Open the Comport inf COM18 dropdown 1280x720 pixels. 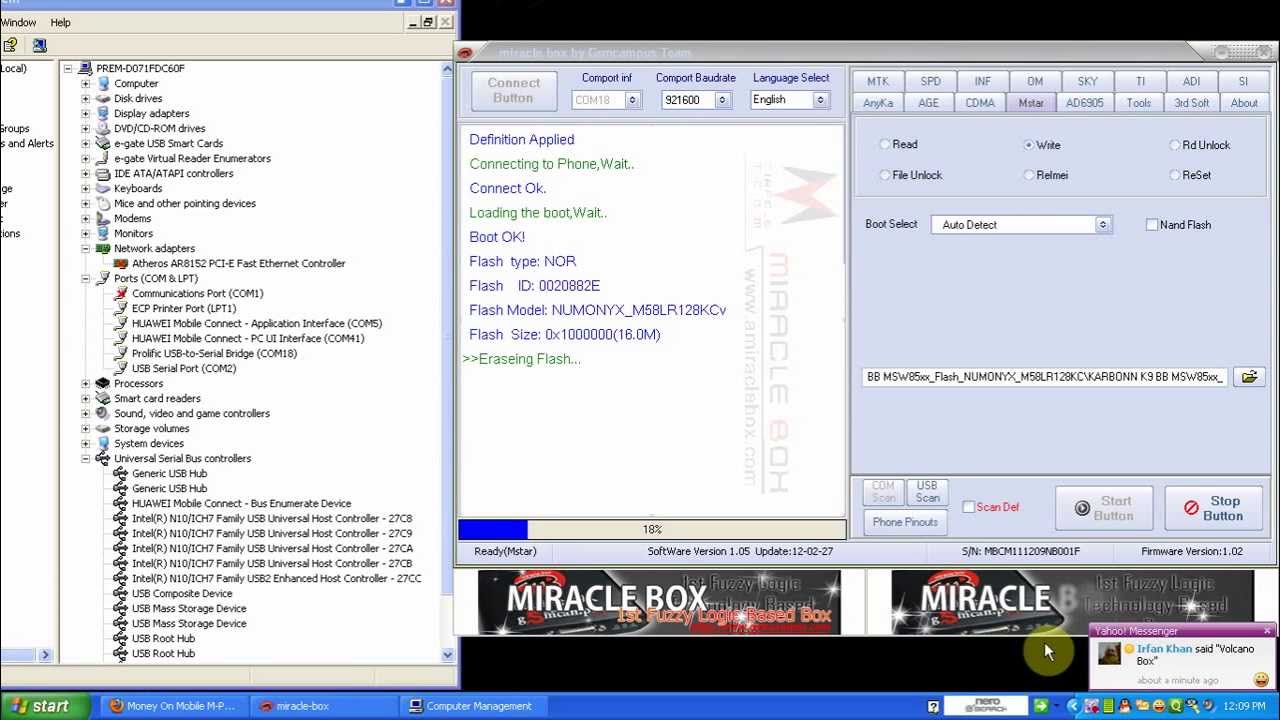tap(632, 100)
